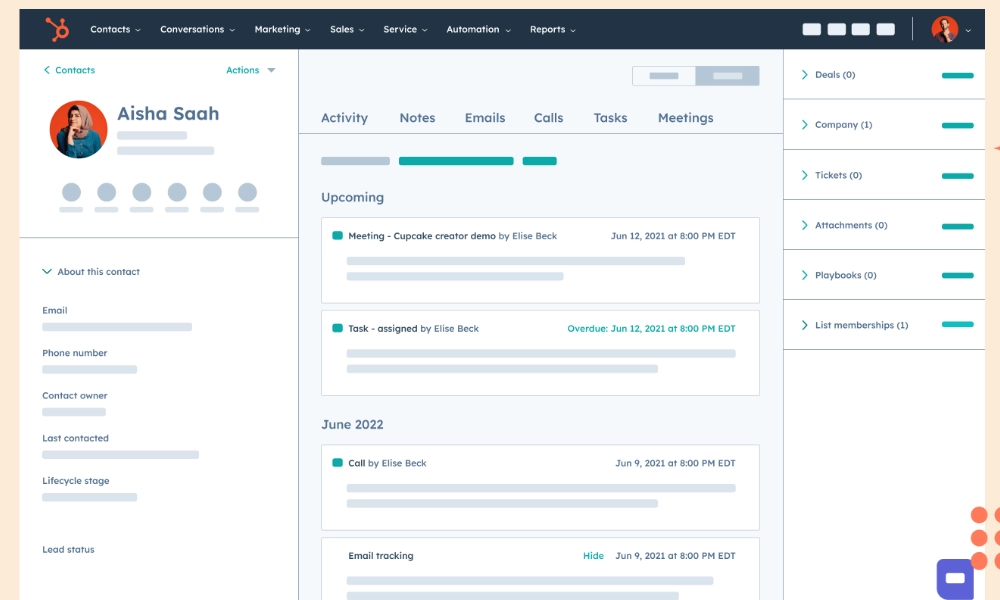This screenshot has height=600, width=1000.
Task: Switch to the Activity tab
Action: (x=344, y=118)
